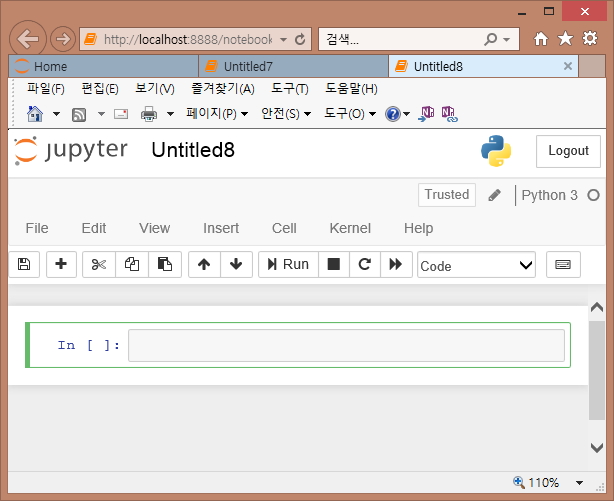Open 즐겨찾기(A) menu
Image resolution: width=614 pixels, height=501 pixels.
click(x=223, y=89)
